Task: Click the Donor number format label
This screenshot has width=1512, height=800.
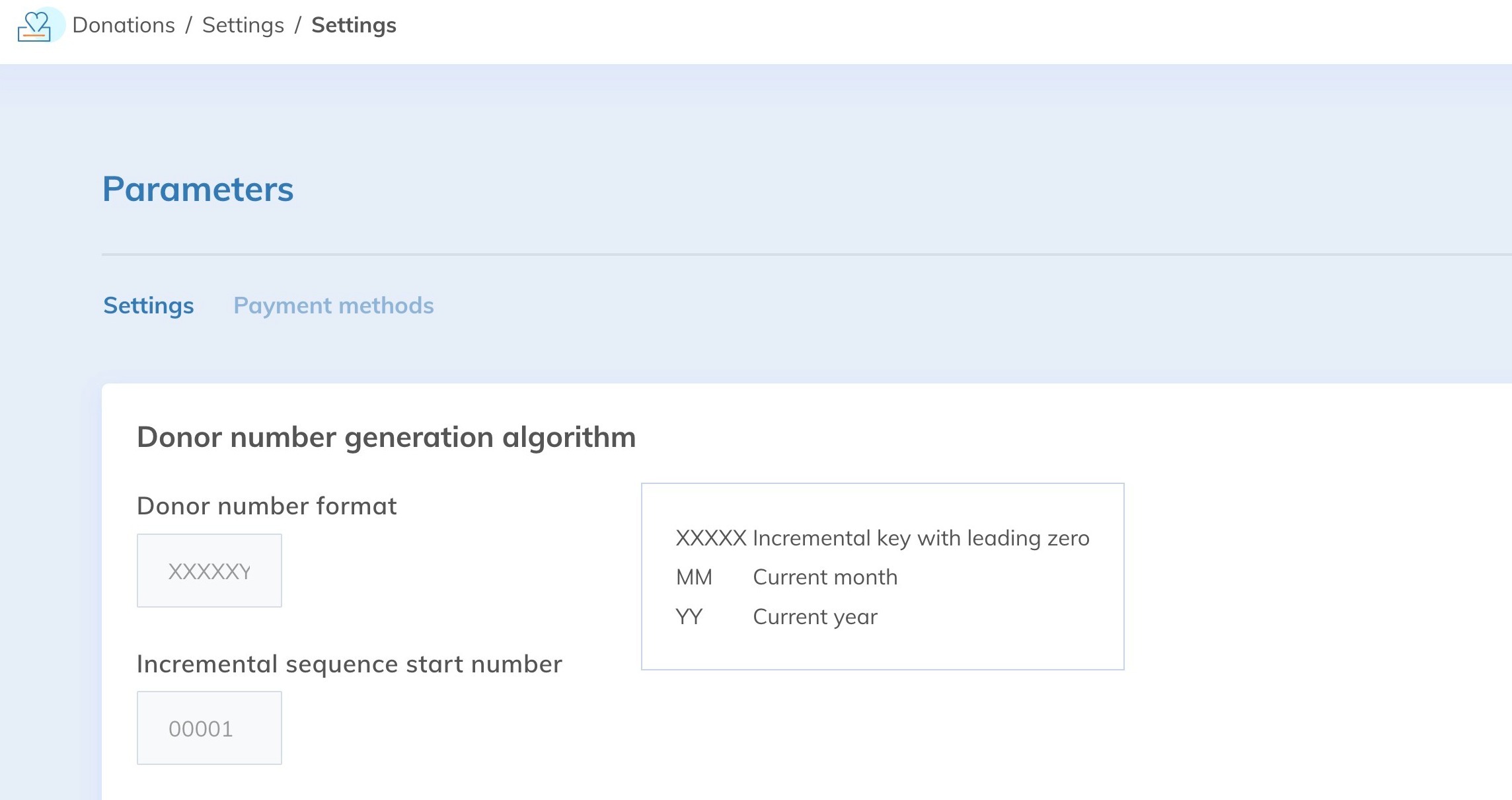Action: tap(266, 506)
